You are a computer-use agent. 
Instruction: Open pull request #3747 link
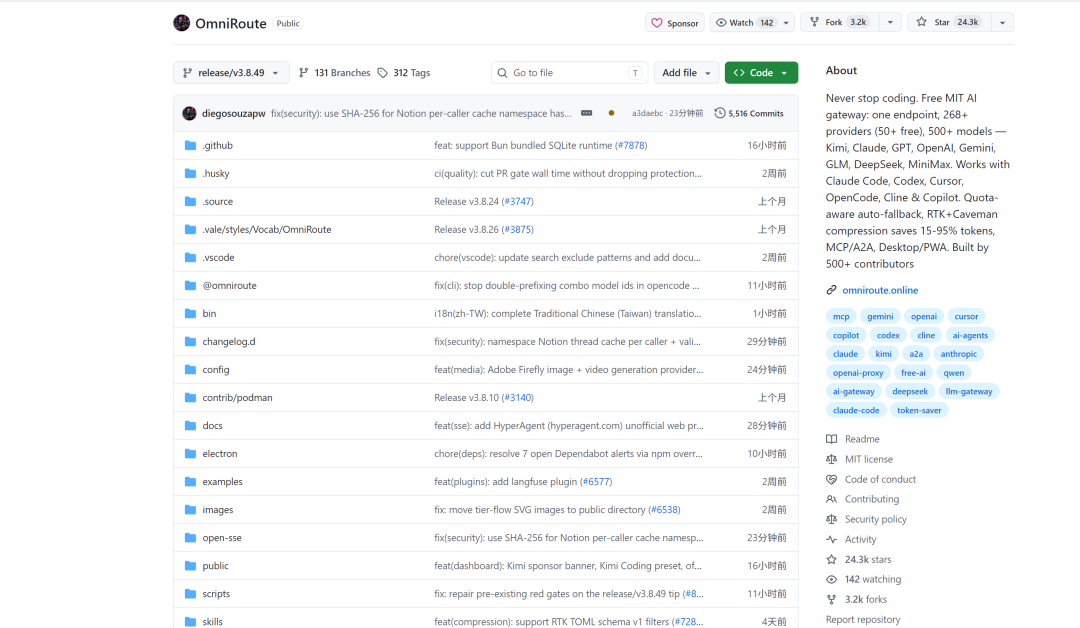(x=518, y=201)
